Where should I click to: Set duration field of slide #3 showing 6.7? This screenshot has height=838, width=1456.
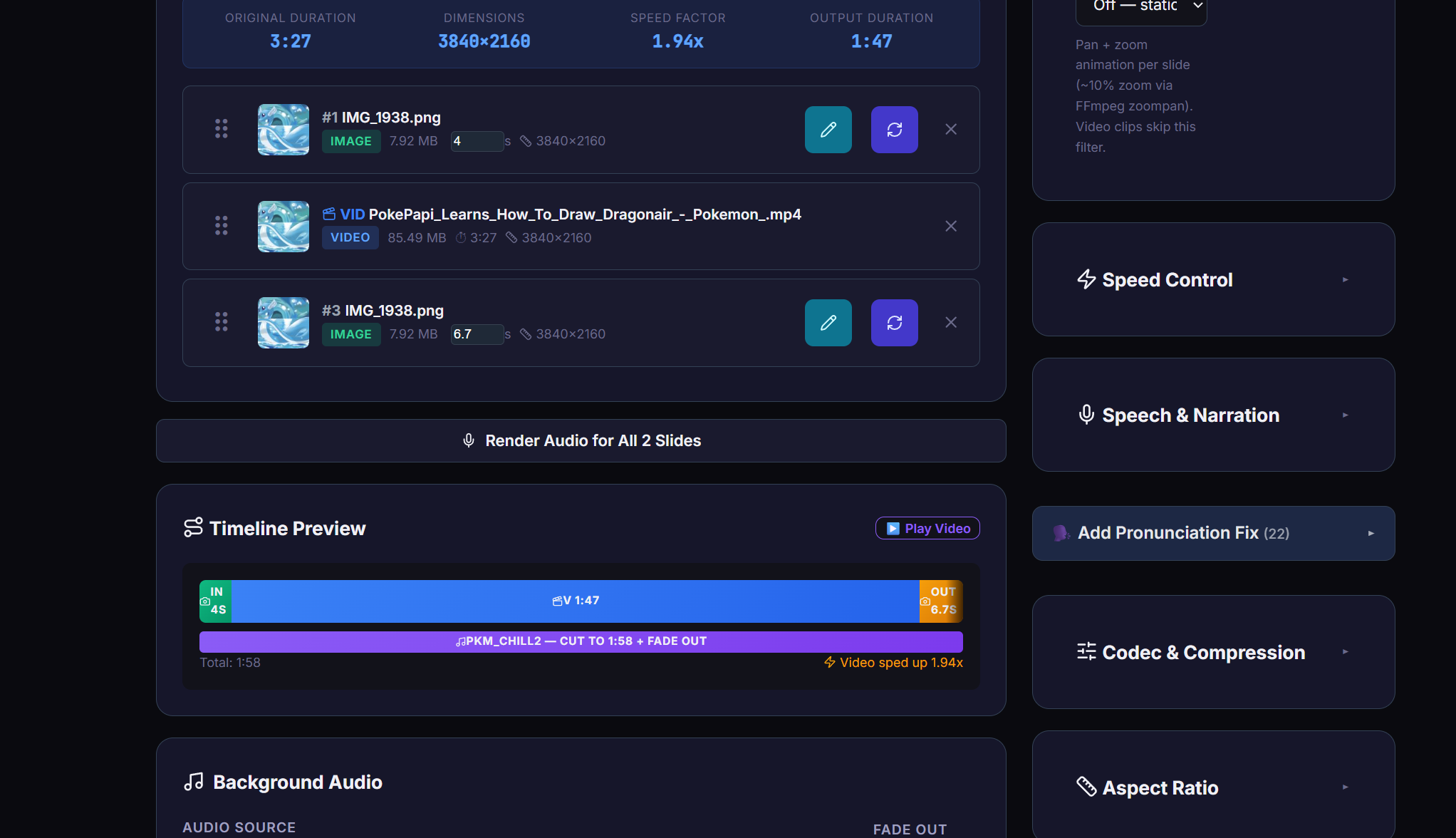tap(477, 334)
